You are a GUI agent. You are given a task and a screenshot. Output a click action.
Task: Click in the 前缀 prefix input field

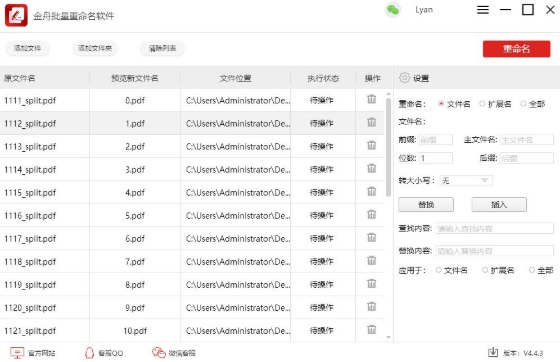[x=435, y=140]
